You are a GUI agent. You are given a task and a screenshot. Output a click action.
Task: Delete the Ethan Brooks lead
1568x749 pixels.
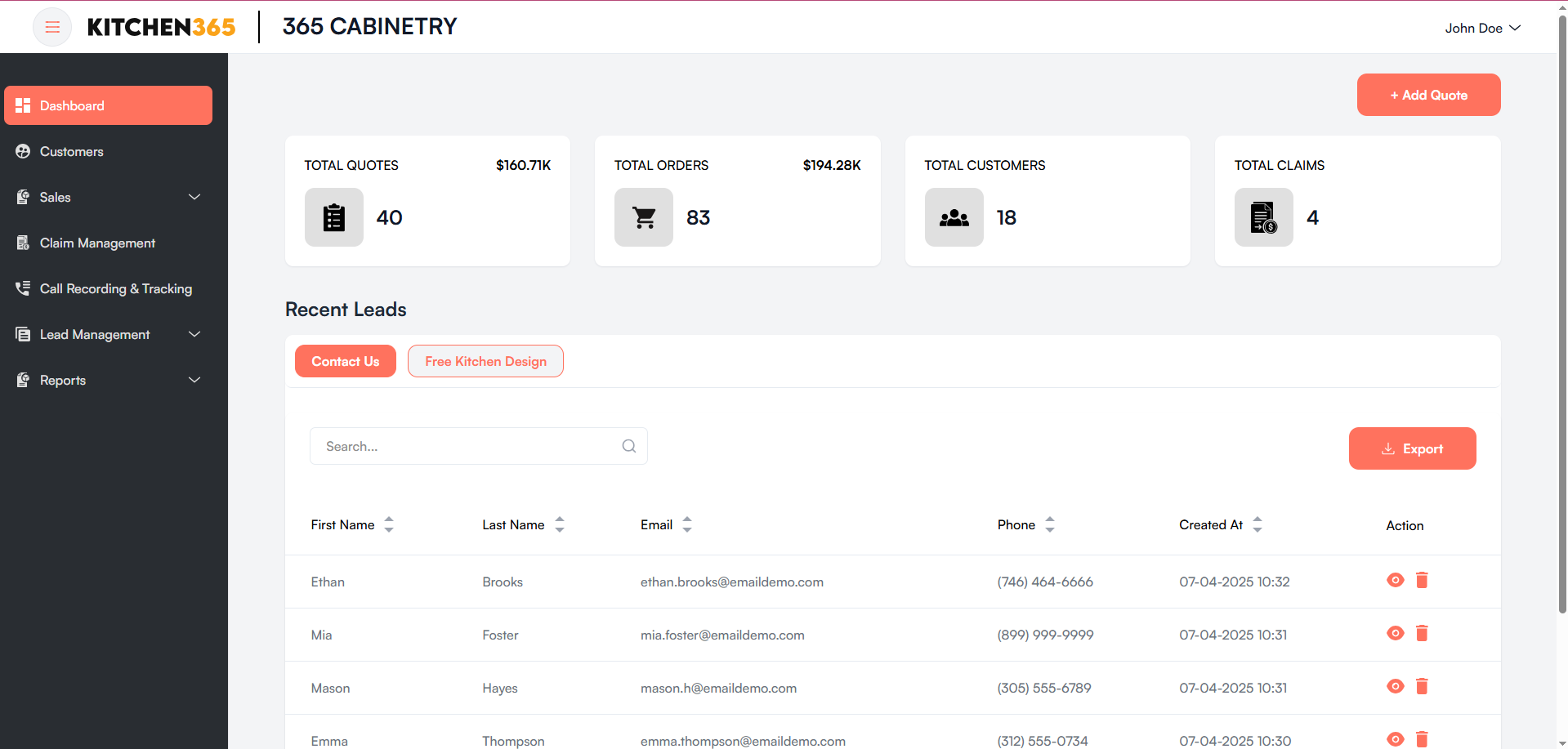(1422, 580)
